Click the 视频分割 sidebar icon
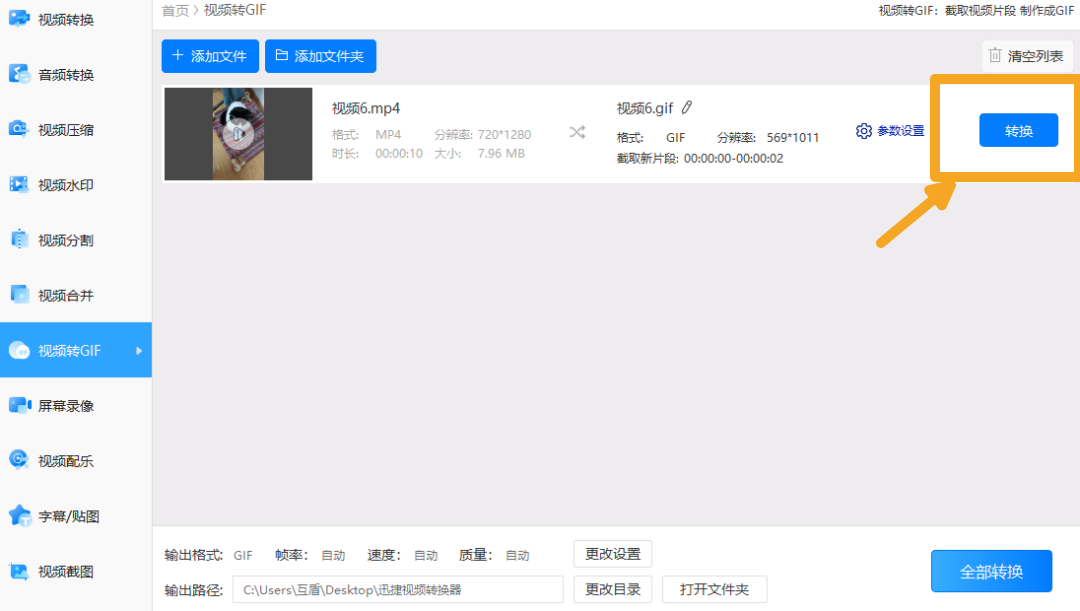This screenshot has width=1080, height=611. tap(19, 239)
